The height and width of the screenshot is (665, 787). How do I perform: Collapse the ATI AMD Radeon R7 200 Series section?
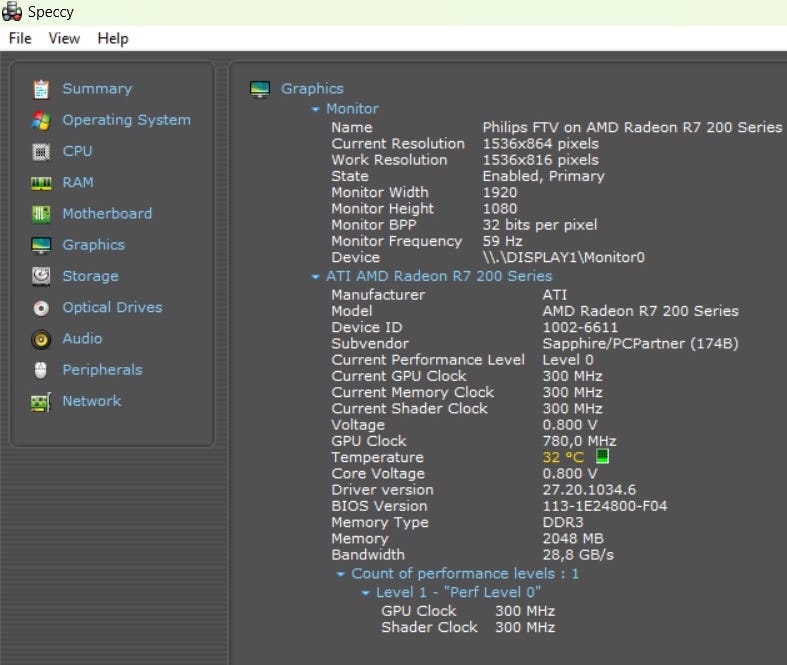tap(316, 276)
